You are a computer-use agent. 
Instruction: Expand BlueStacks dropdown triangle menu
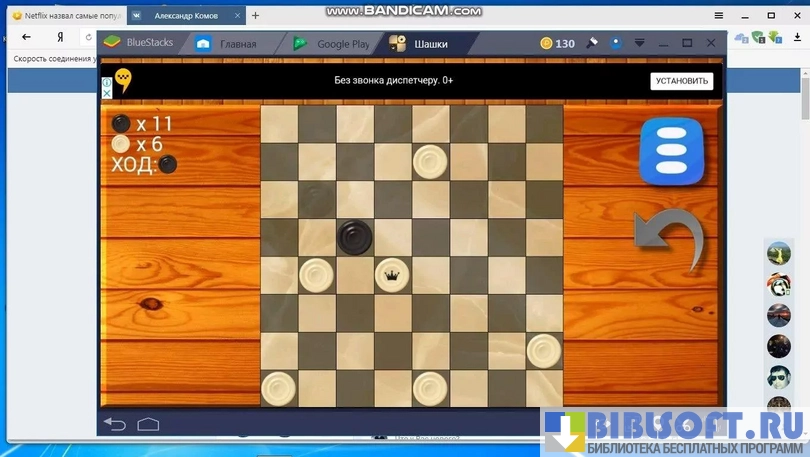click(639, 43)
